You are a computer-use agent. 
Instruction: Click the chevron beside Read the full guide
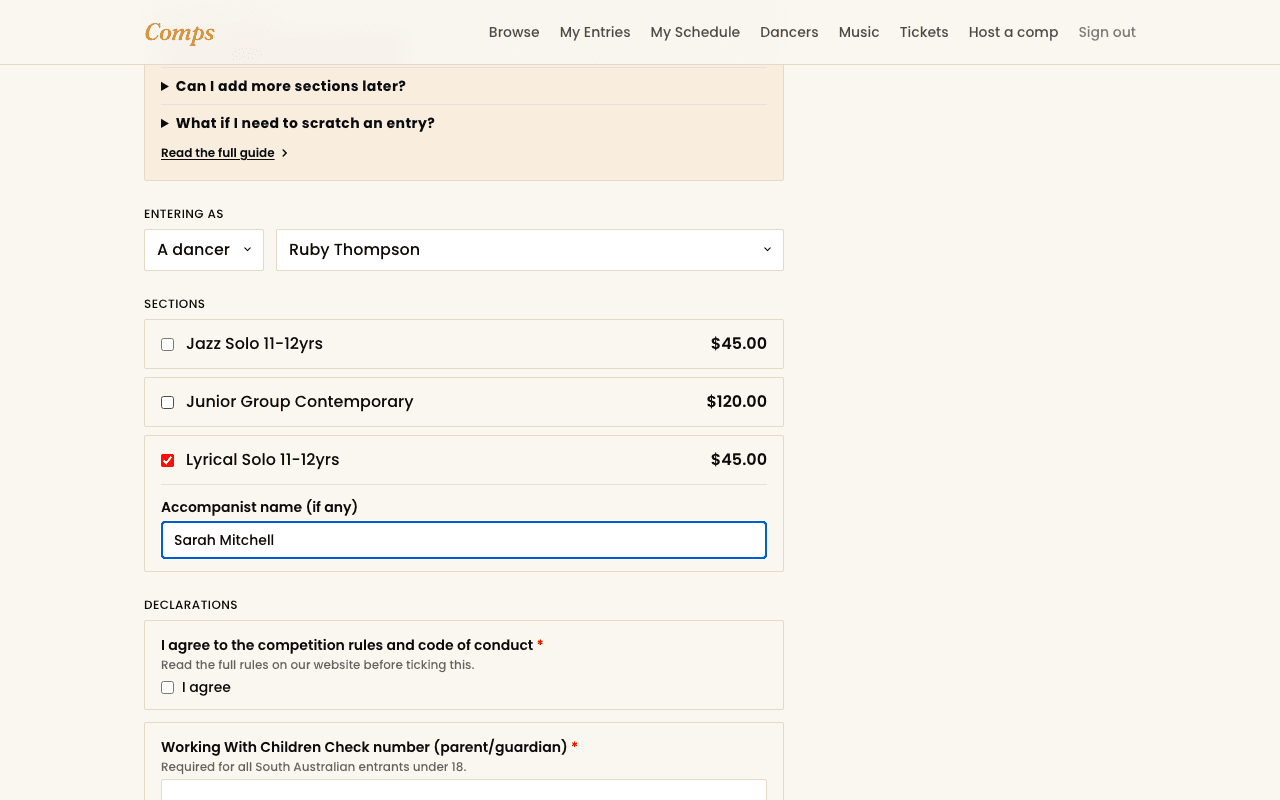pos(285,153)
